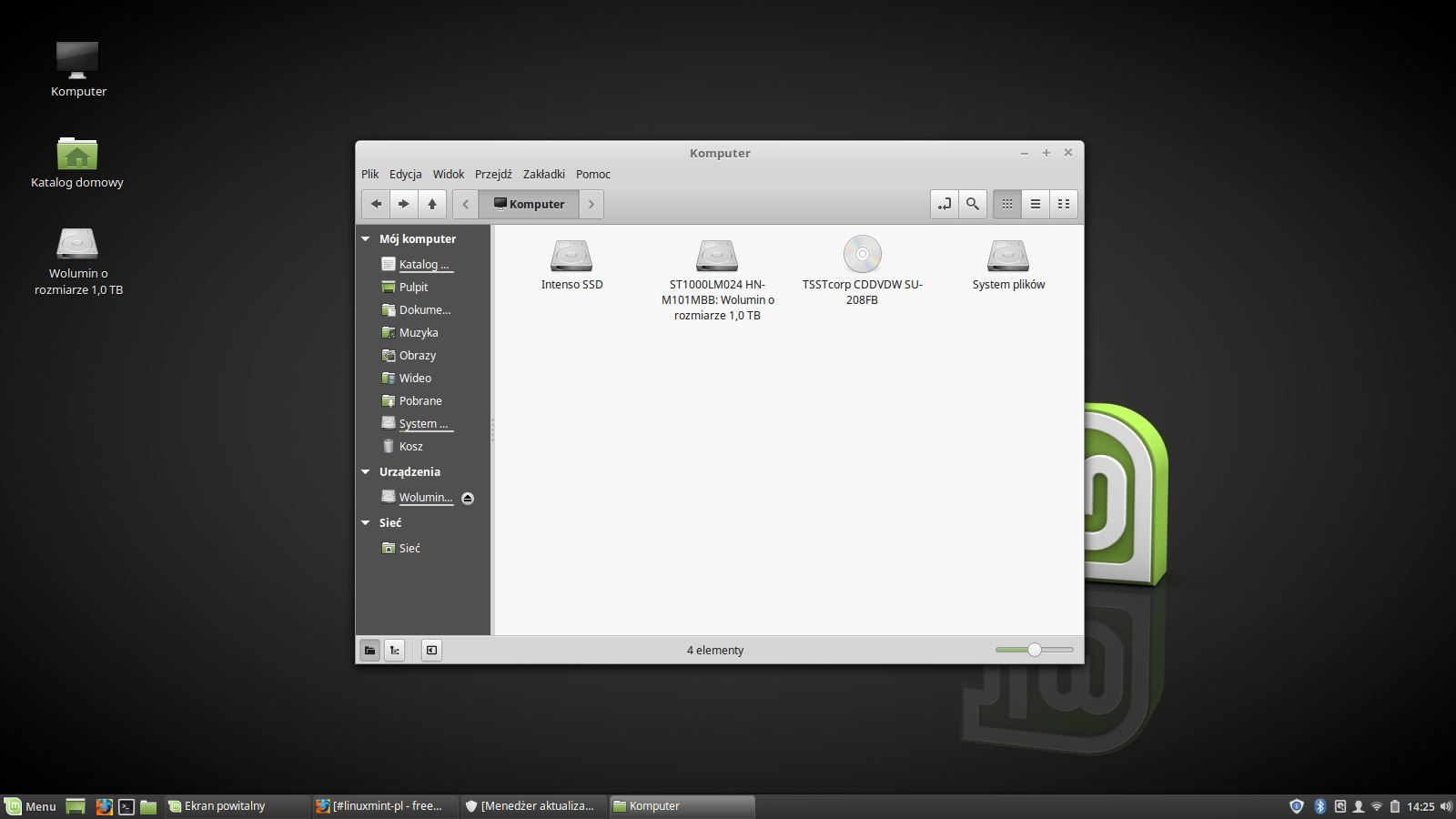The image size is (1456, 819).
Task: Click the path bar right chevron
Action: tap(591, 204)
